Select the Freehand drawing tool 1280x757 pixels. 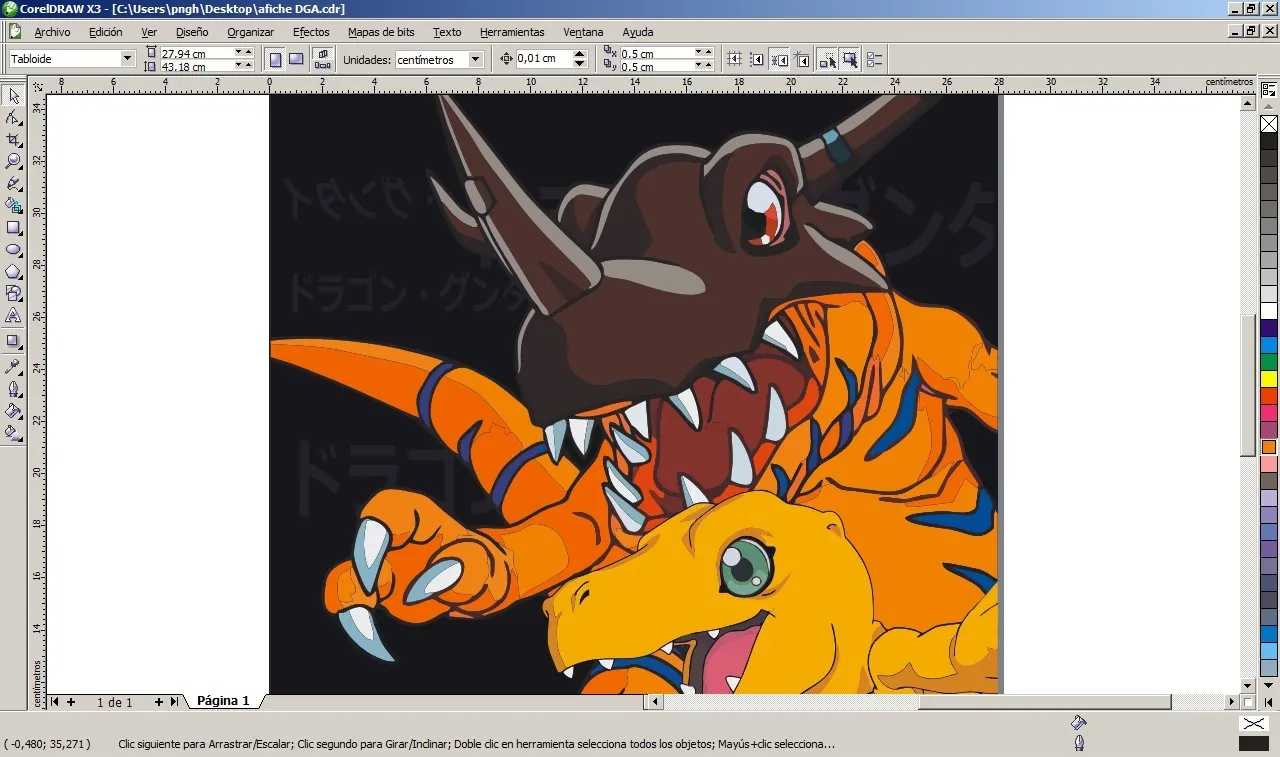[x=13, y=183]
